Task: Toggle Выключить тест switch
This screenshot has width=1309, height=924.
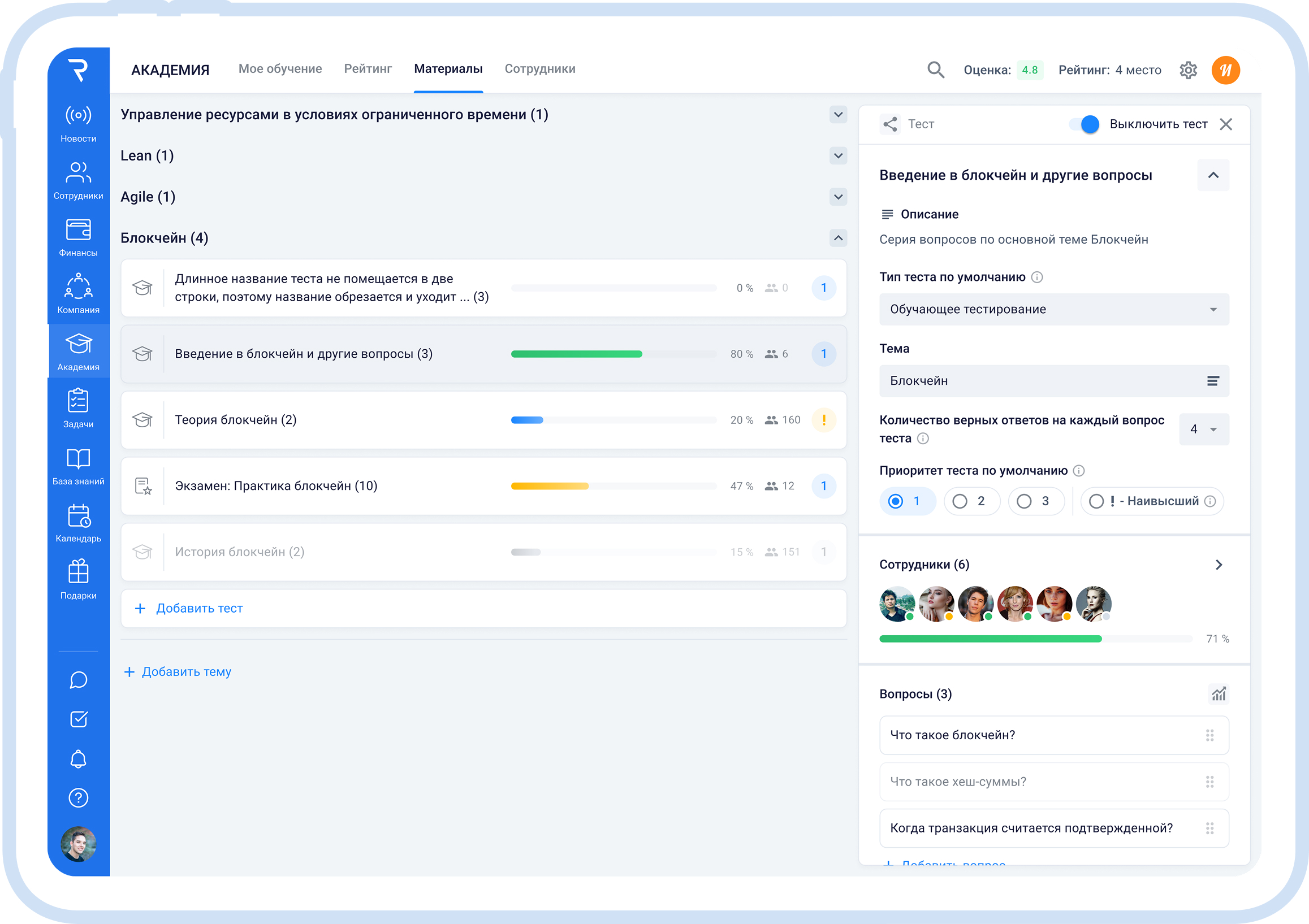Action: pos(1084,124)
